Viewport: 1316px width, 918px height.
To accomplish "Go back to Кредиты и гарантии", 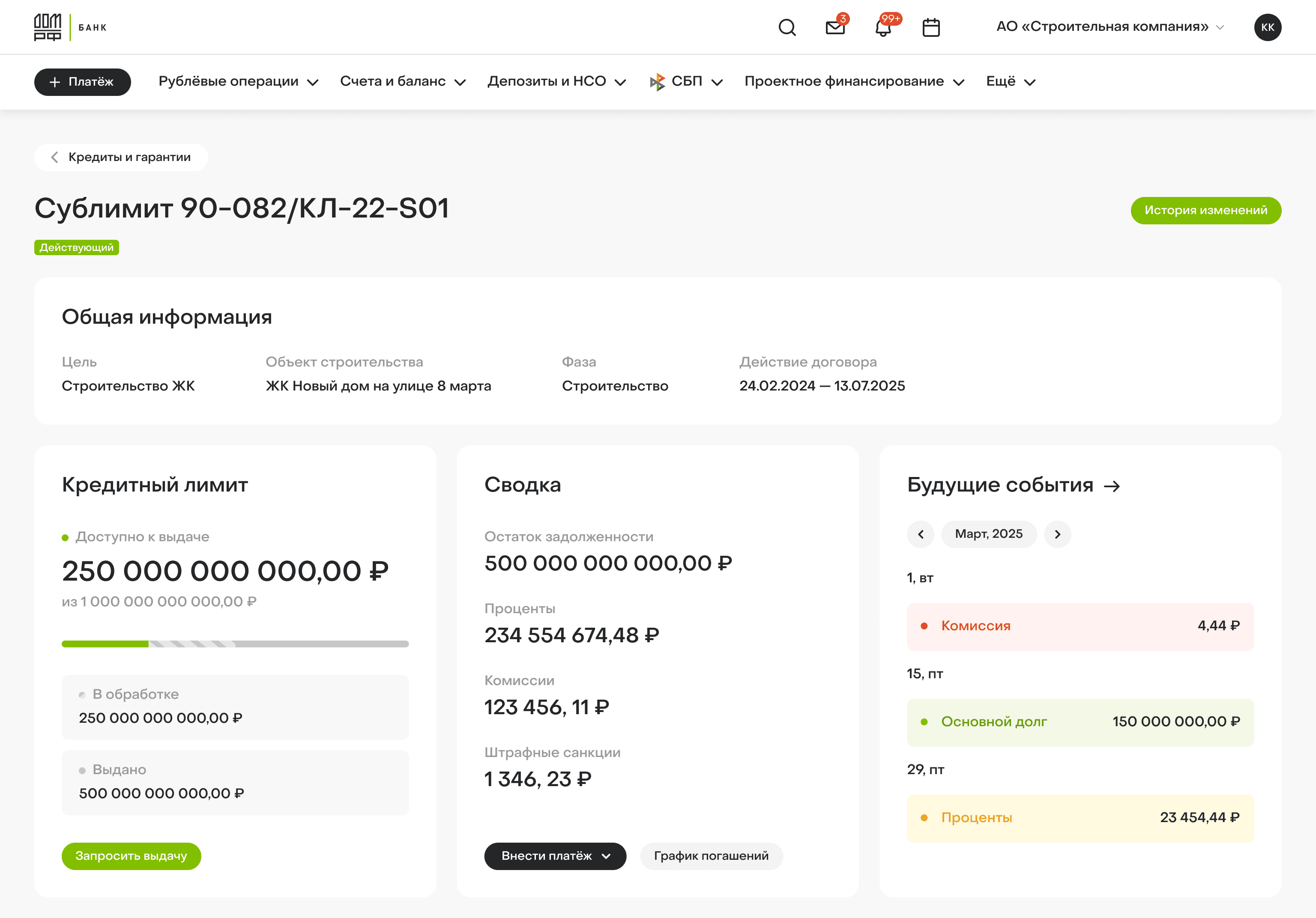I will coord(121,157).
